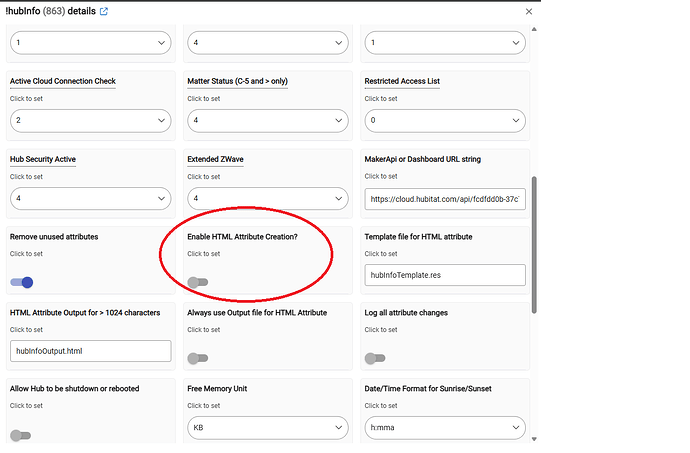Open Hub Security Active dropdown

91,199
